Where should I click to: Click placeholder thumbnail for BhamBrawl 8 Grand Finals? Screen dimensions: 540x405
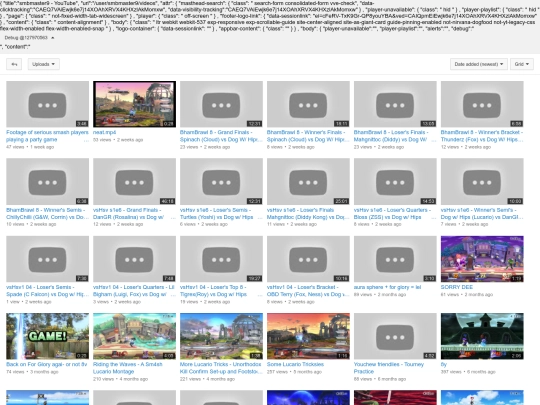point(221,104)
